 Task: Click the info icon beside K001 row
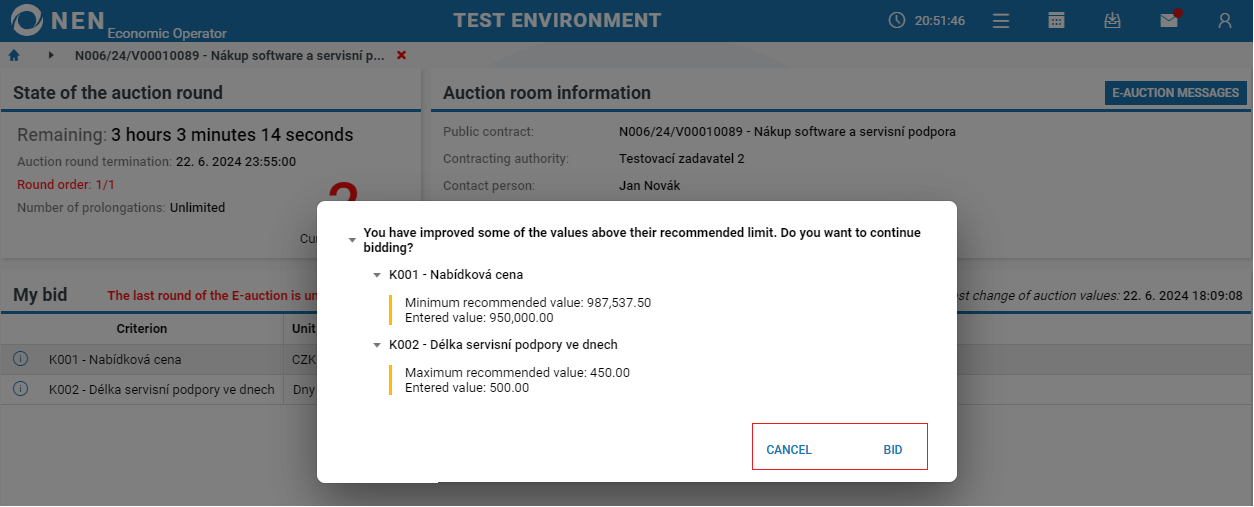[20, 359]
